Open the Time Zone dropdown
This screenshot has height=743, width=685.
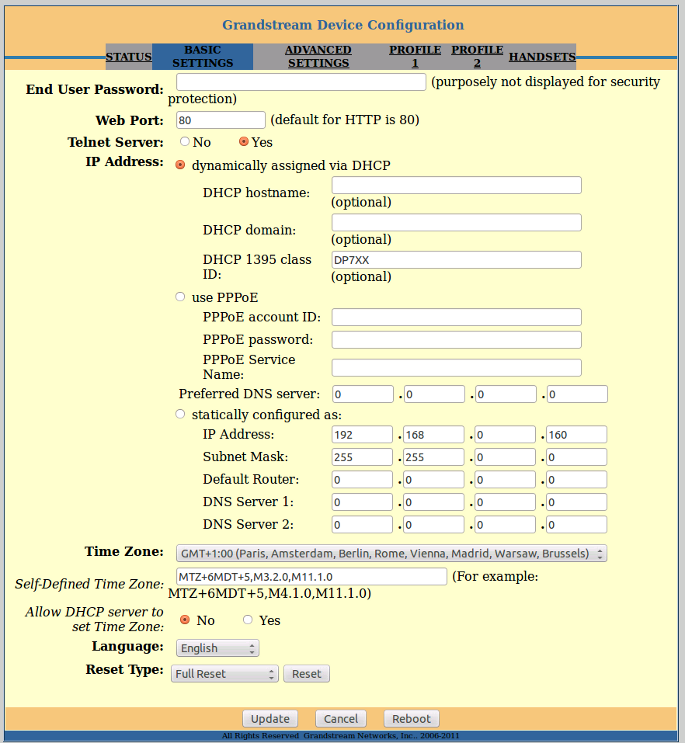pyautogui.click(x=391, y=553)
